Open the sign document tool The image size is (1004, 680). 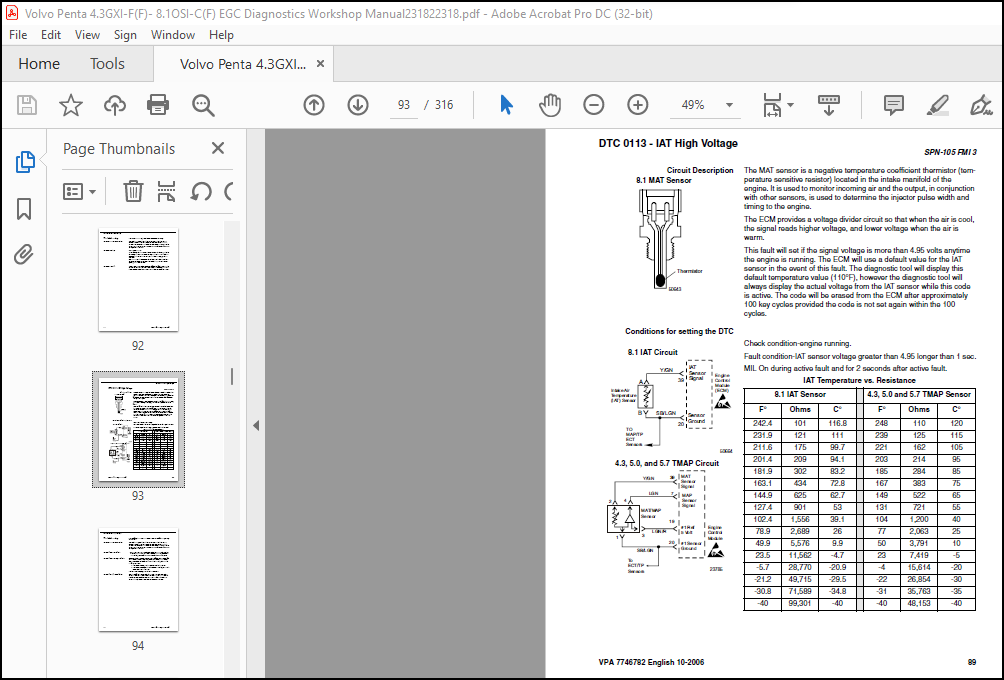tap(981, 105)
